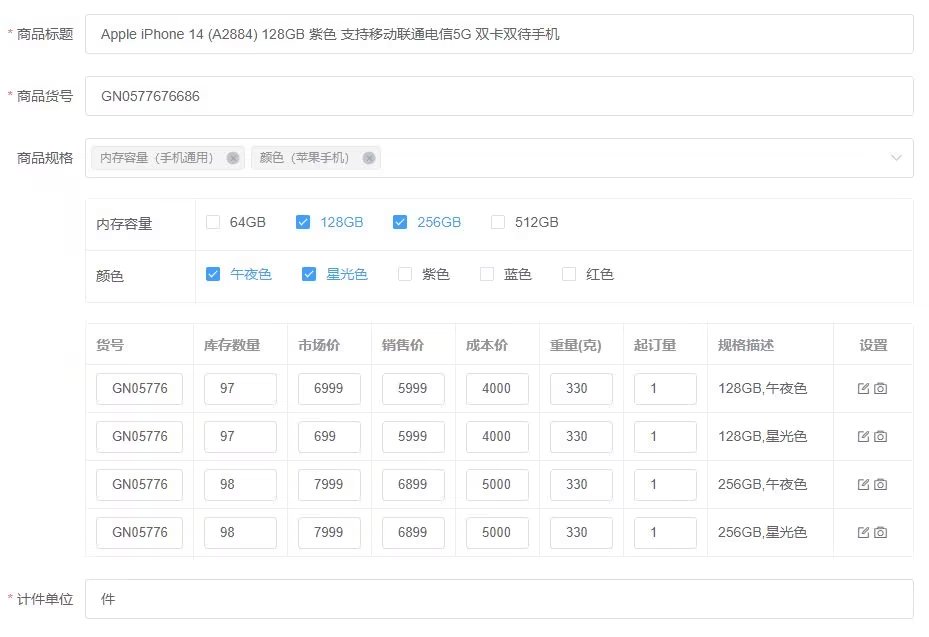Image resolution: width=929 pixels, height=637 pixels.
Task: Upload photo for 256GB,星光色 row
Action: pos(880,532)
